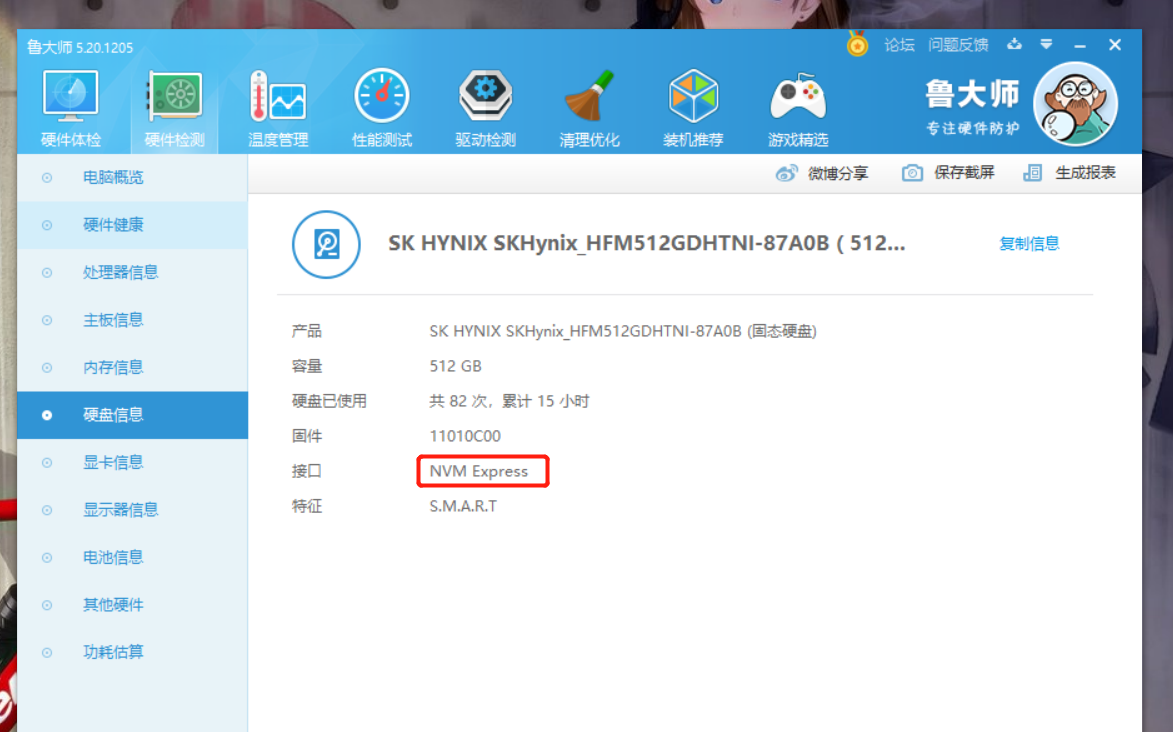Minimize the 鲁大师 window
Screen dimensions: 1173x732
(1079, 46)
